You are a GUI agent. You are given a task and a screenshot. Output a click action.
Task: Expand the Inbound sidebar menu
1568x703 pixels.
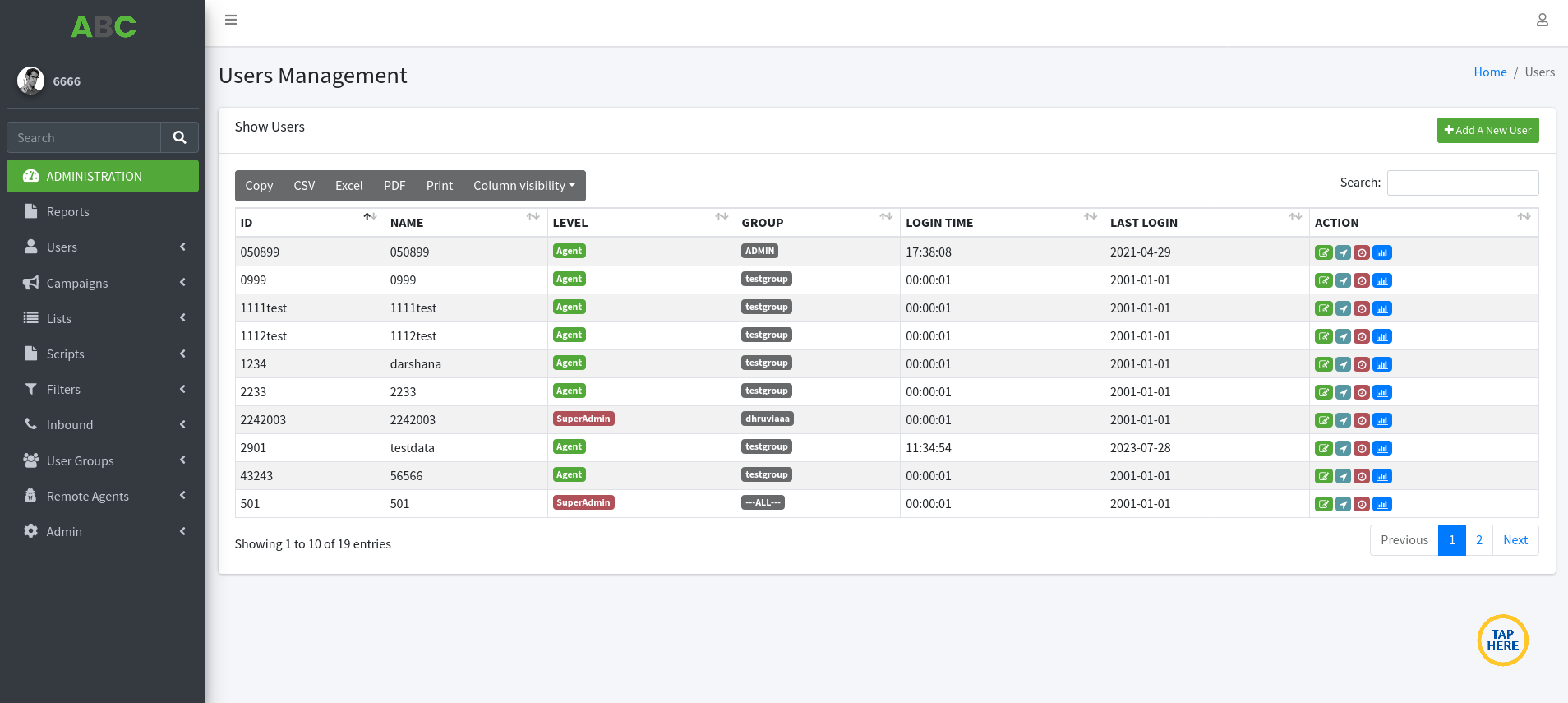pos(103,424)
